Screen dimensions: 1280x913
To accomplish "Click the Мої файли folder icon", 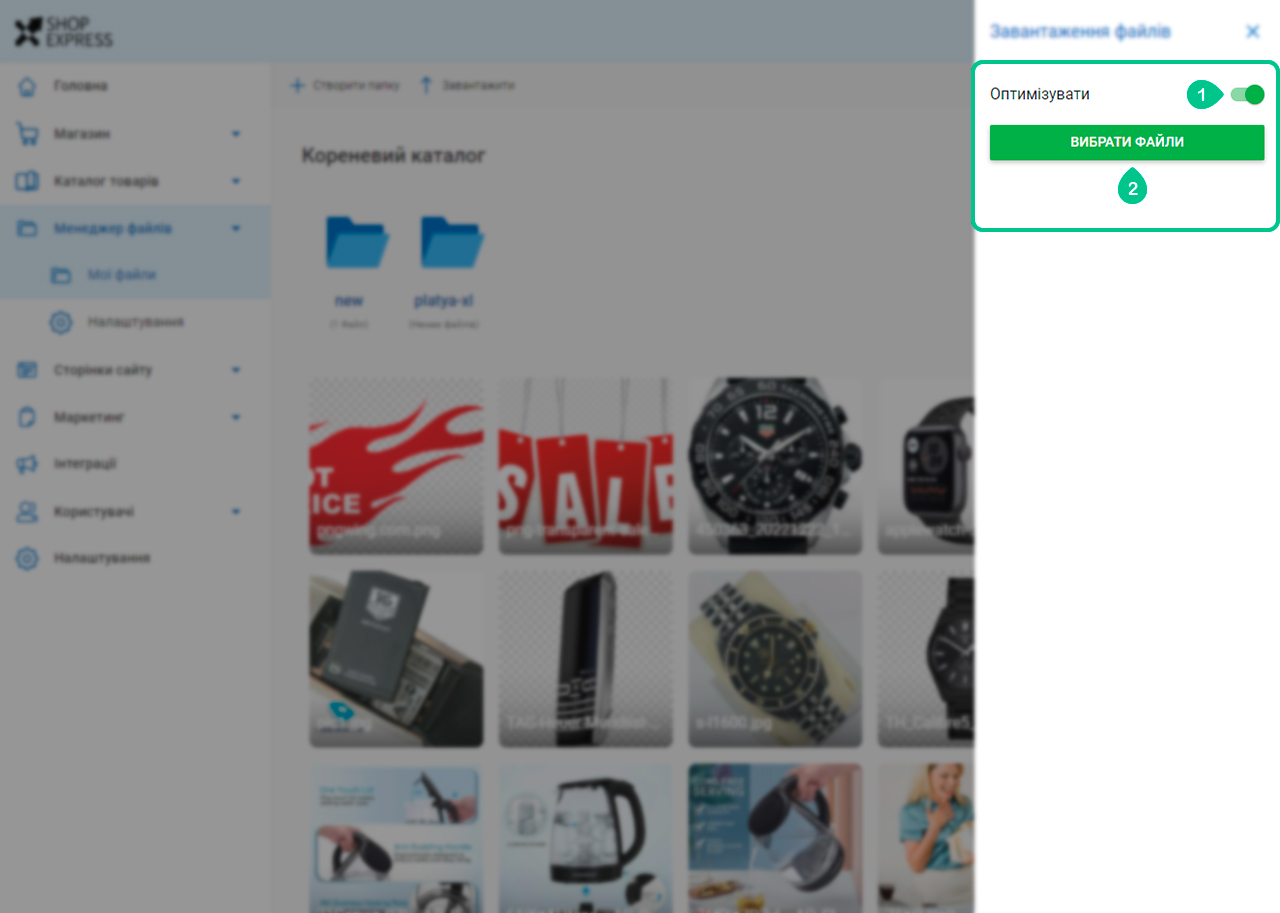I will click(x=61, y=275).
